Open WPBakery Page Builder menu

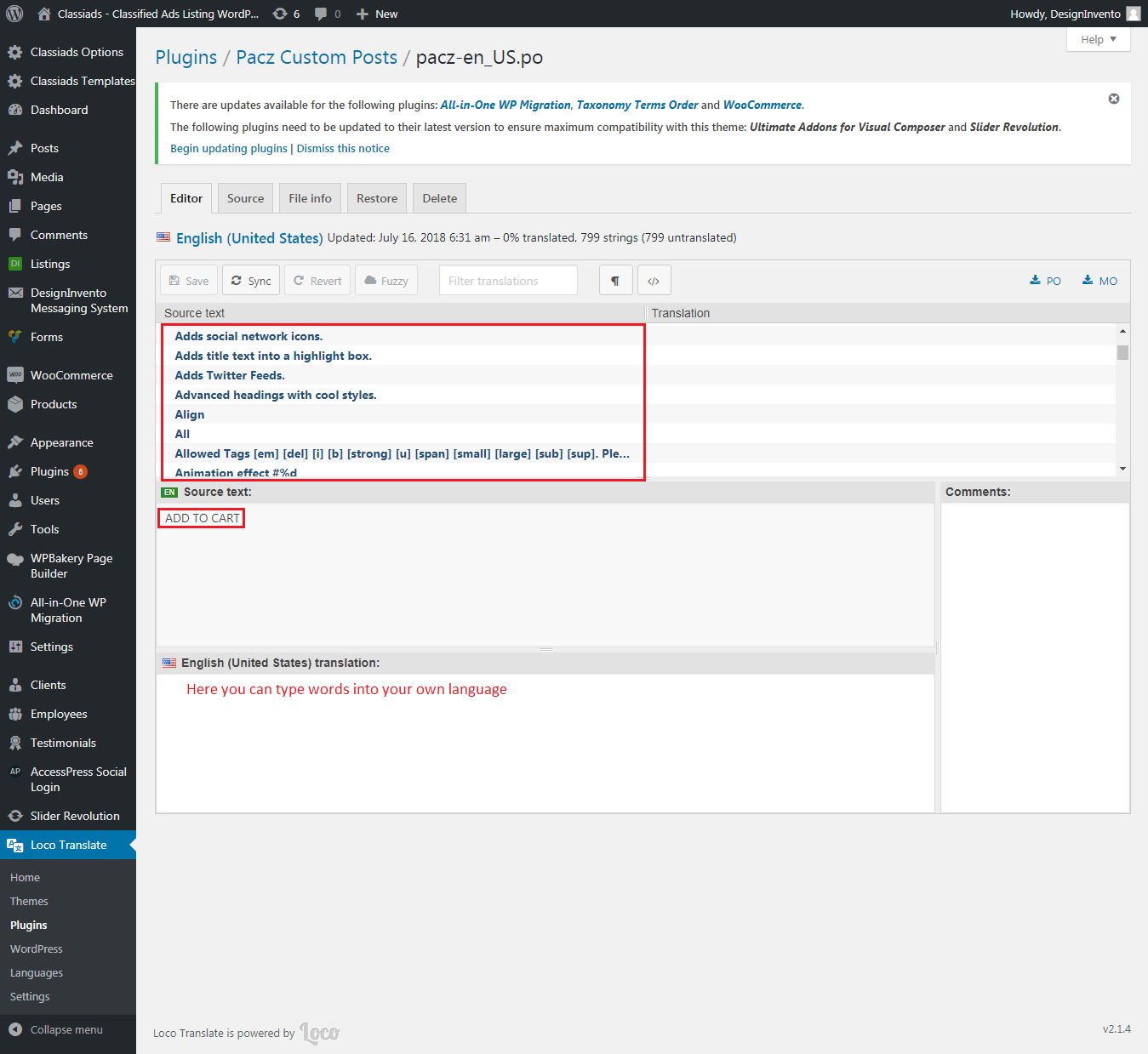68,566
